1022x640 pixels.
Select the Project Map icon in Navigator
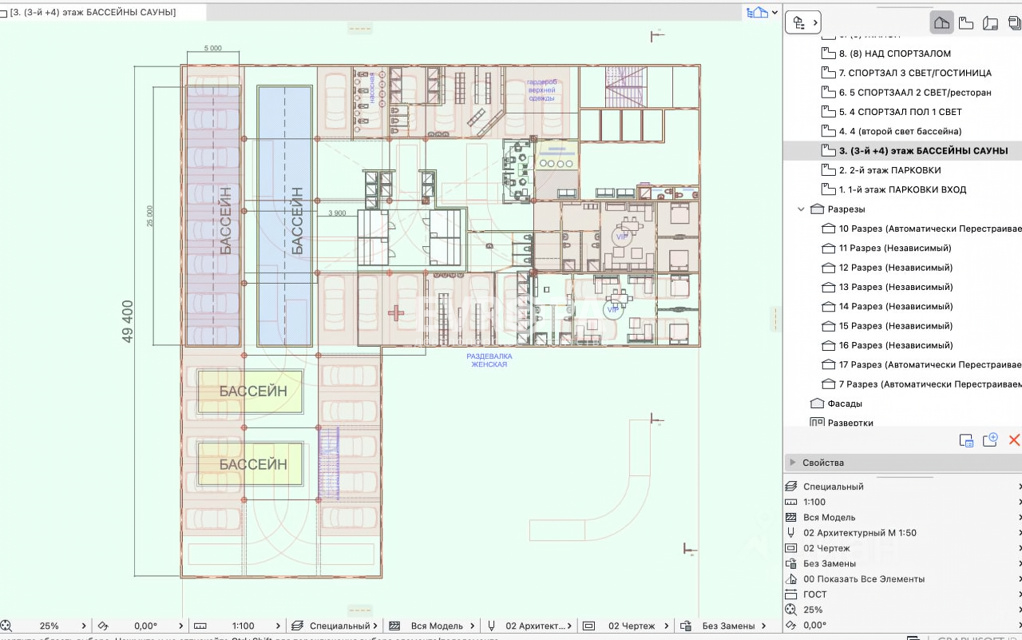[941, 22]
